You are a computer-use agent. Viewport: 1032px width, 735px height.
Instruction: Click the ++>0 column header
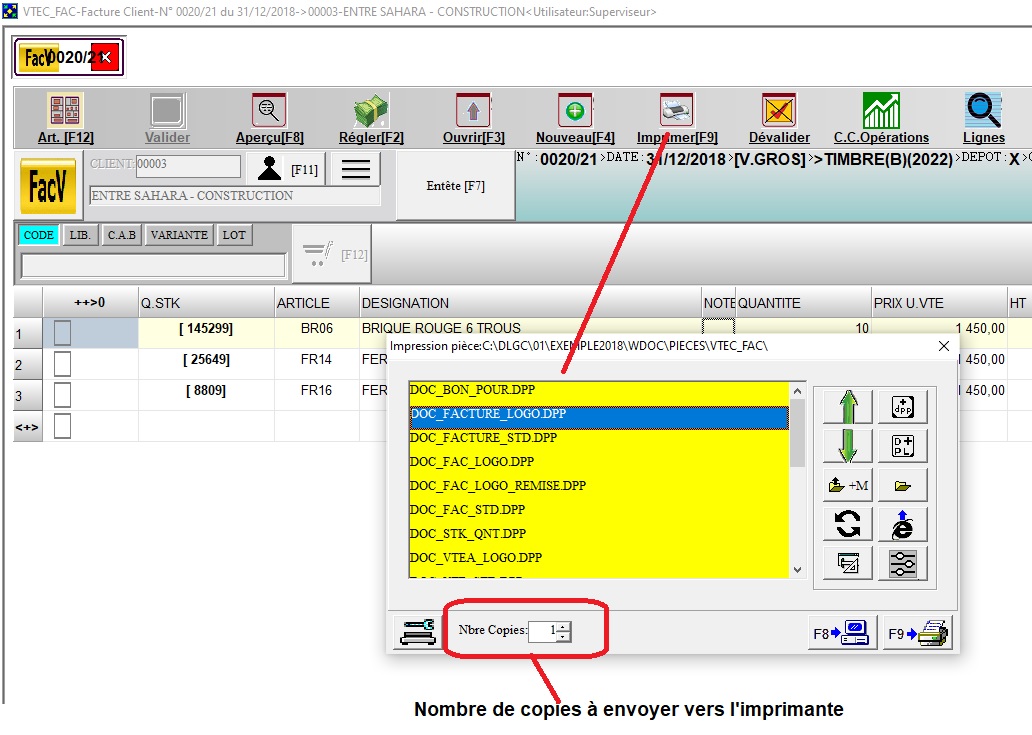[x=90, y=303]
